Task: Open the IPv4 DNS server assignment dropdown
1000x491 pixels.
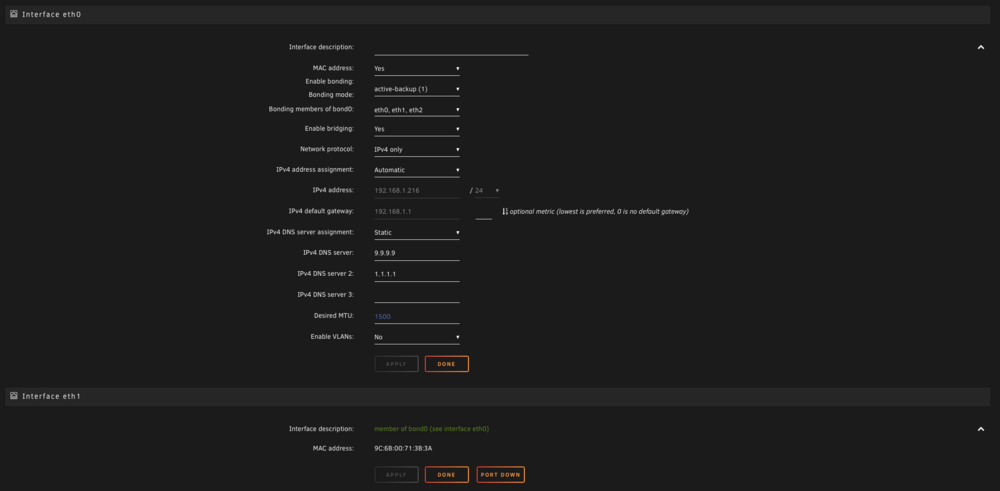Action: click(416, 233)
